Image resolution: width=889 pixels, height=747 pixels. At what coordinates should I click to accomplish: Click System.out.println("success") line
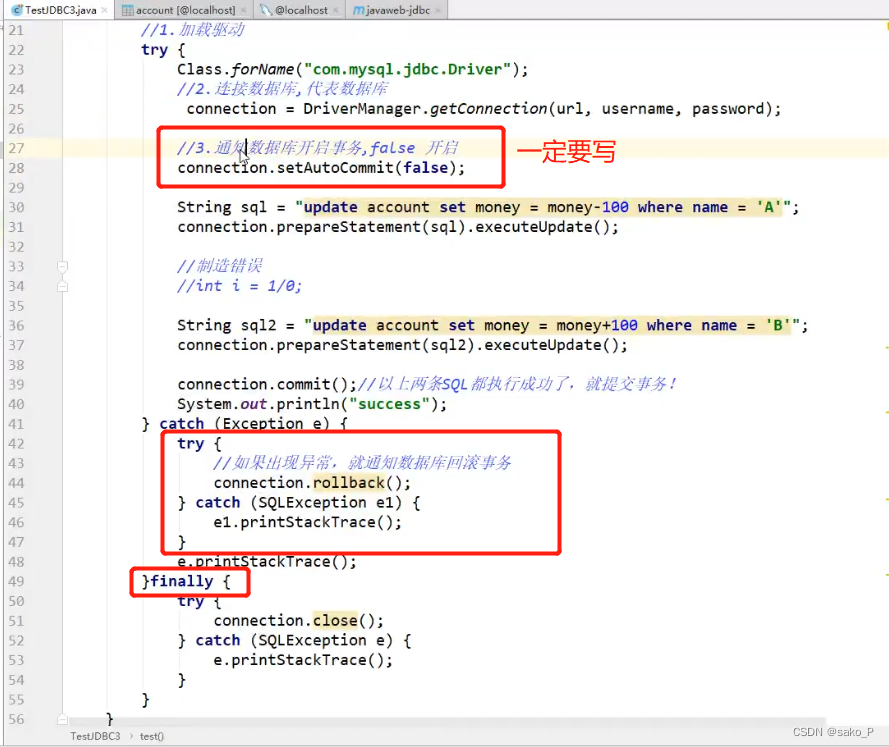(312, 404)
